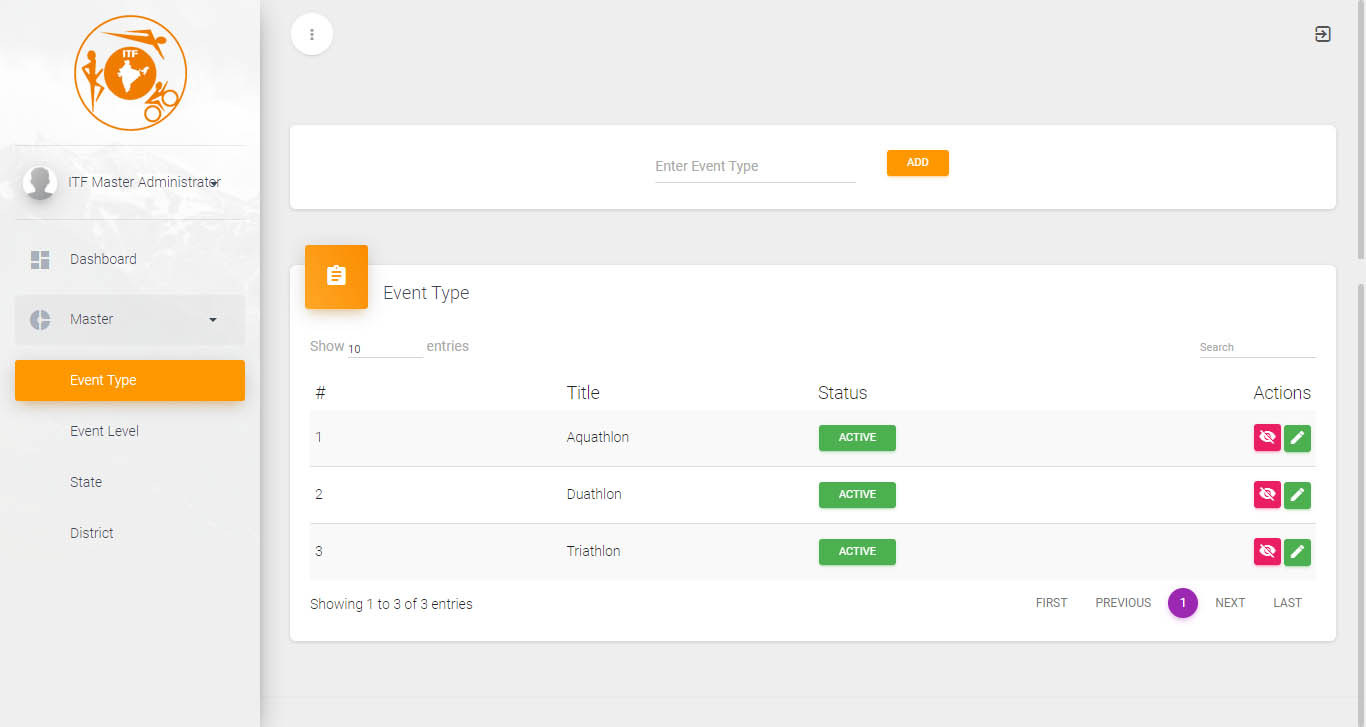The width and height of the screenshot is (1366, 727).
Task: Focus the table Search field
Action: [x=1257, y=347]
